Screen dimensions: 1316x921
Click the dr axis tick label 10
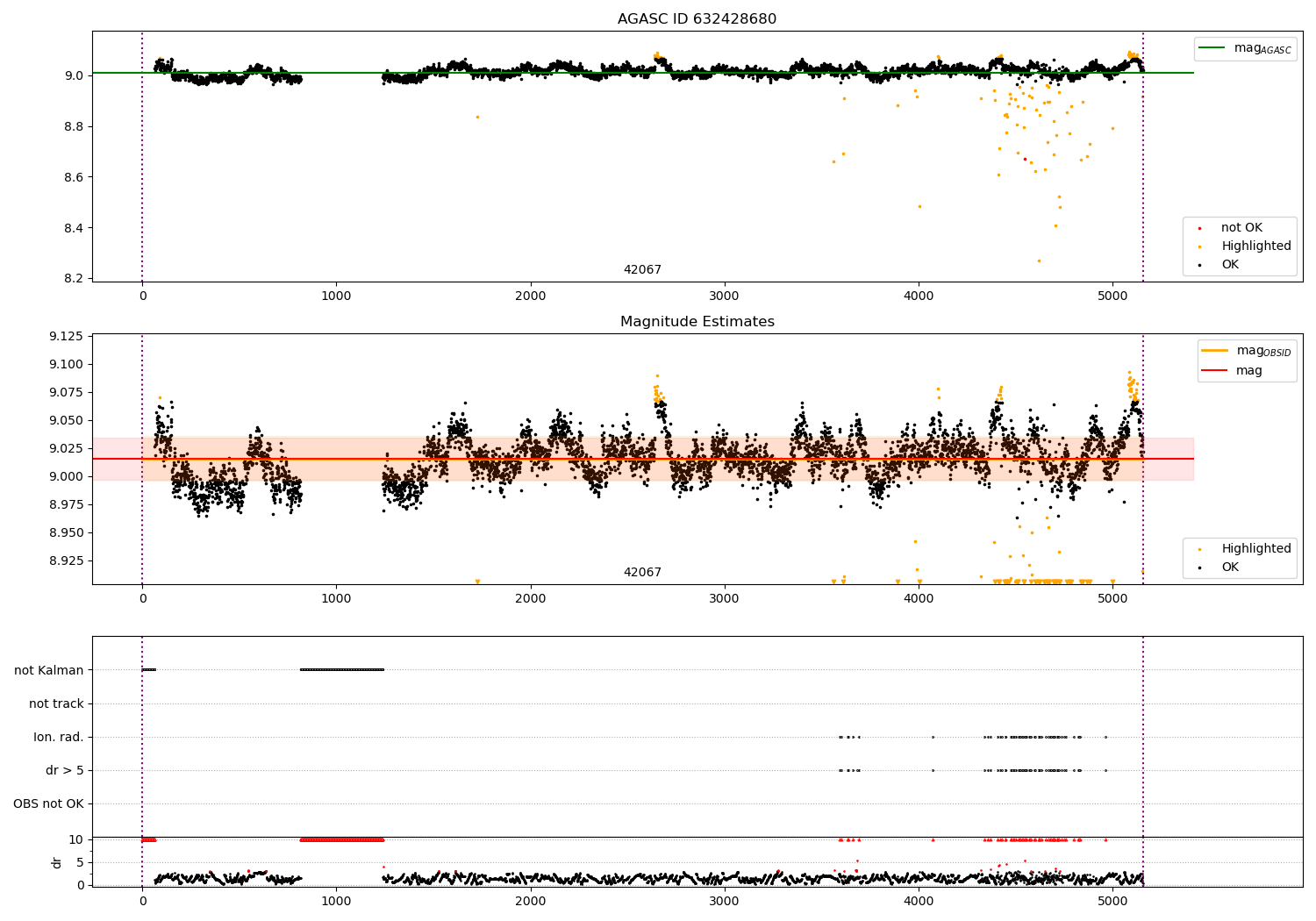(76, 839)
